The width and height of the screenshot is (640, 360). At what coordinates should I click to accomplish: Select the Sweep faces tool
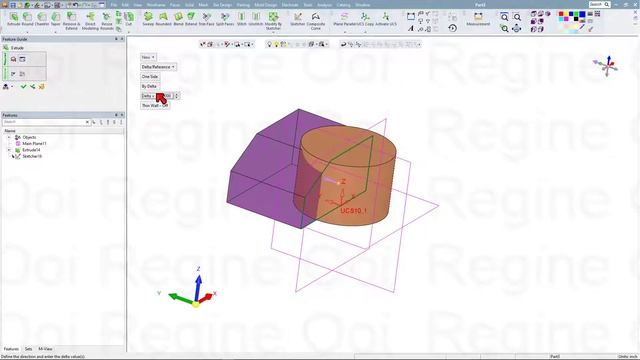pyautogui.click(x=148, y=19)
